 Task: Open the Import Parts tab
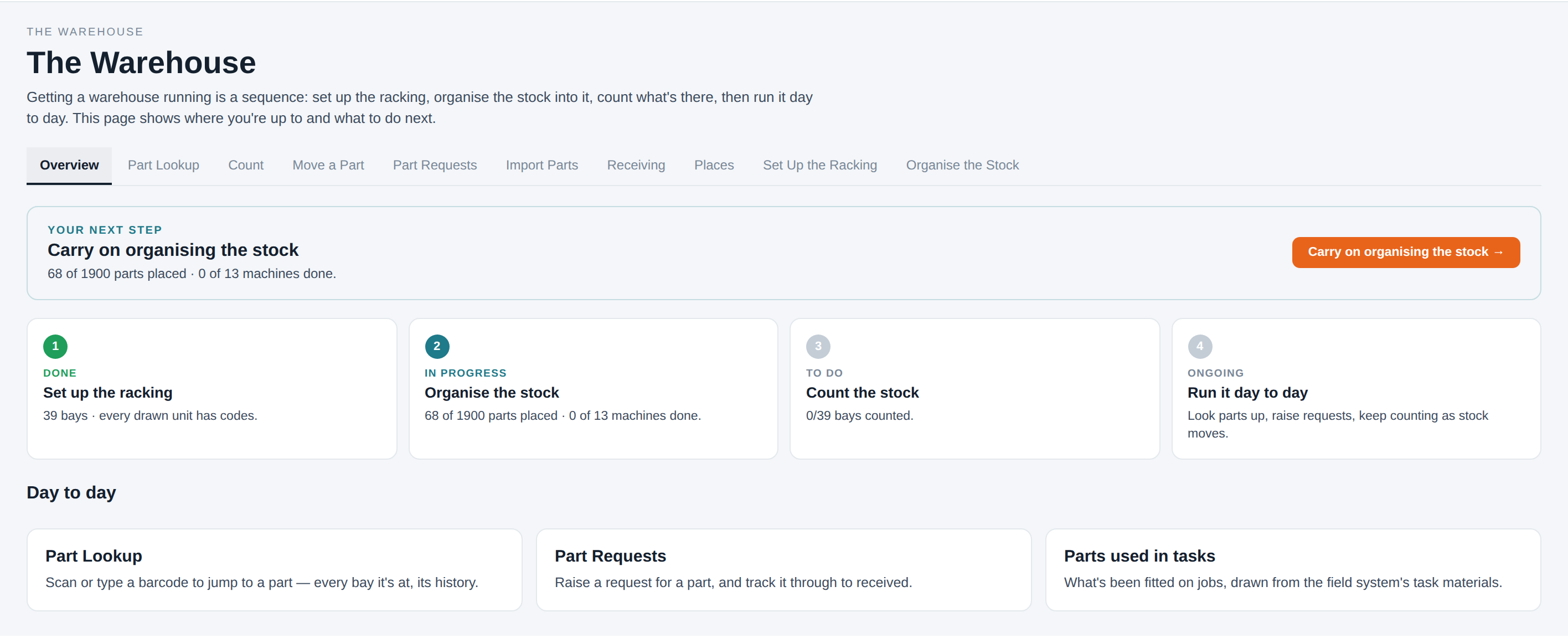[x=541, y=165]
